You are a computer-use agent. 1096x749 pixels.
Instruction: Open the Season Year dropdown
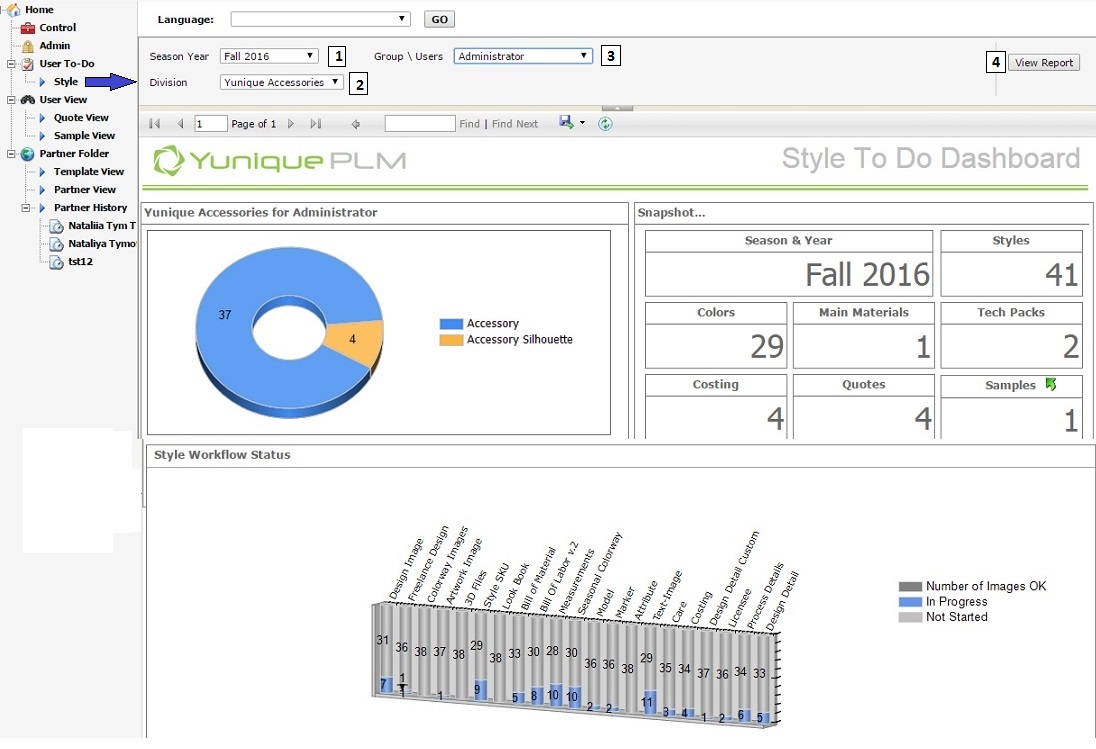[x=269, y=56]
